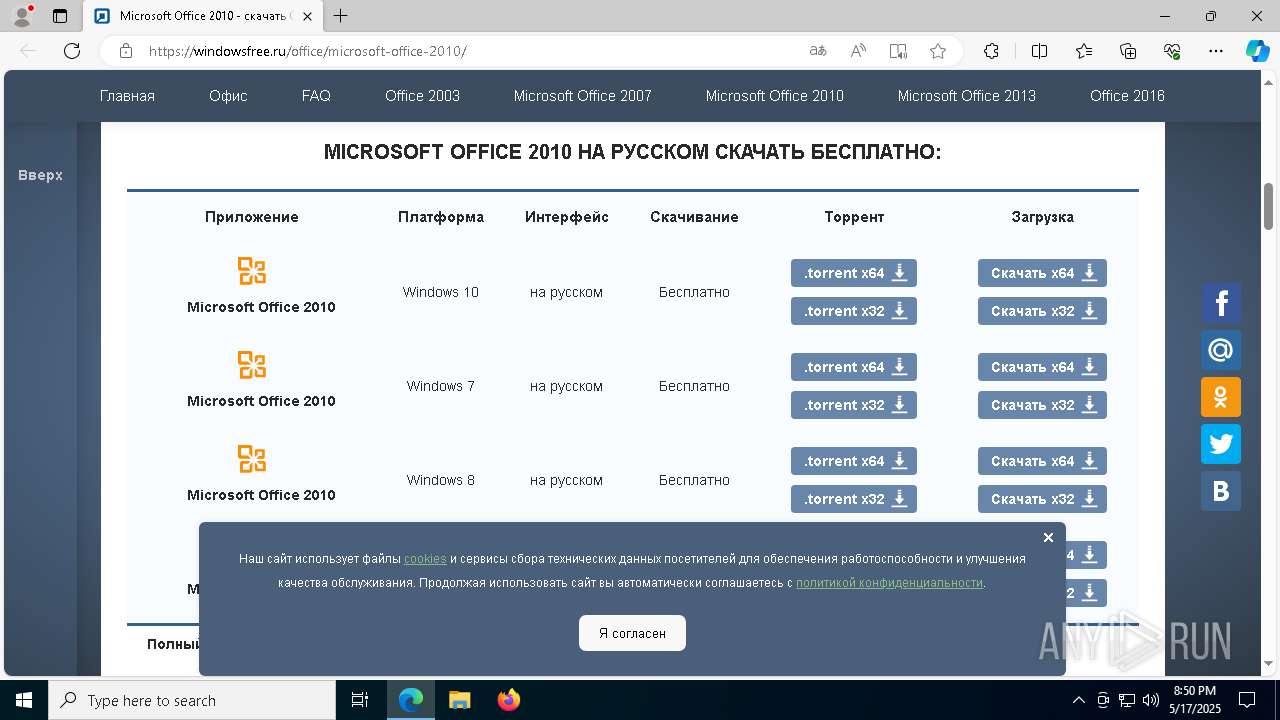Open Collections icon in toolbar
Viewport: 1280px width, 720px height.
(1128, 51)
